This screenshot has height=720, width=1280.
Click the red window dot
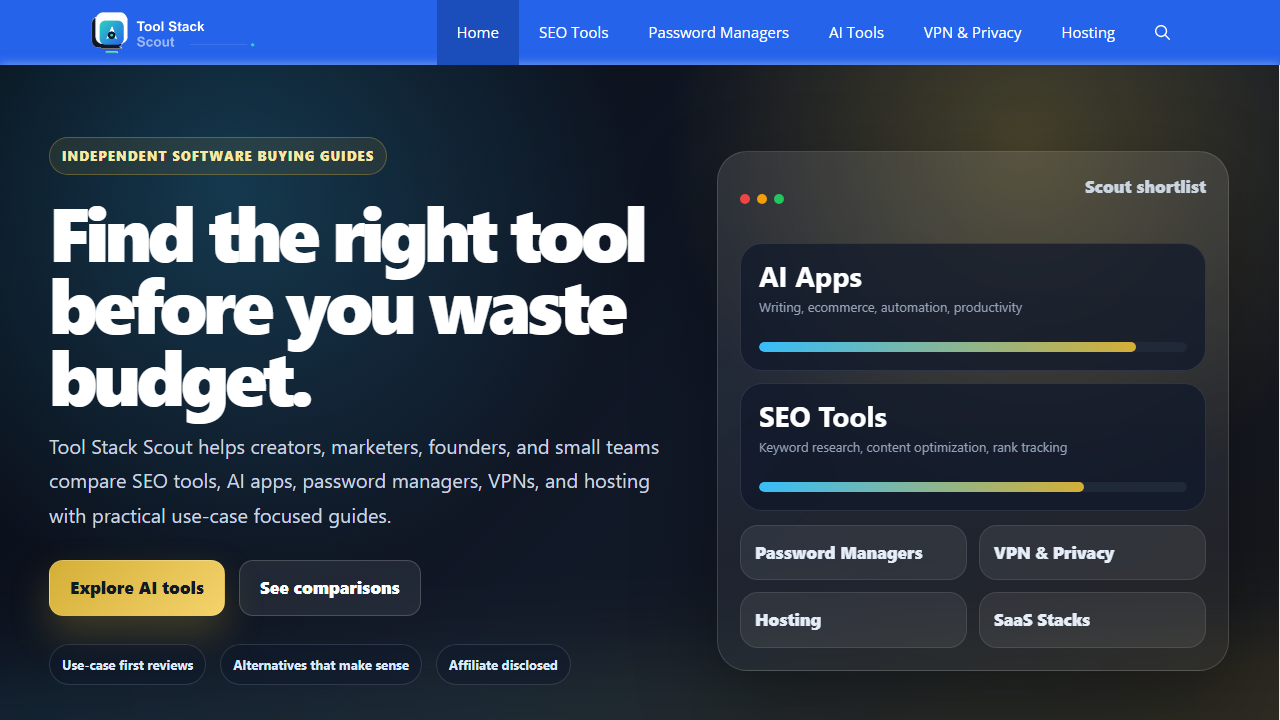pyautogui.click(x=745, y=199)
